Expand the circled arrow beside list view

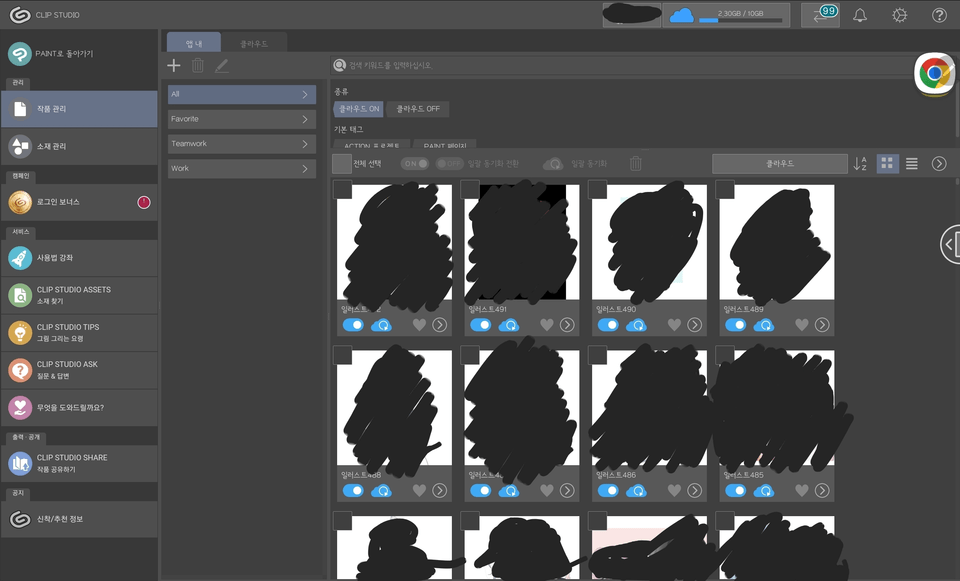coord(939,163)
